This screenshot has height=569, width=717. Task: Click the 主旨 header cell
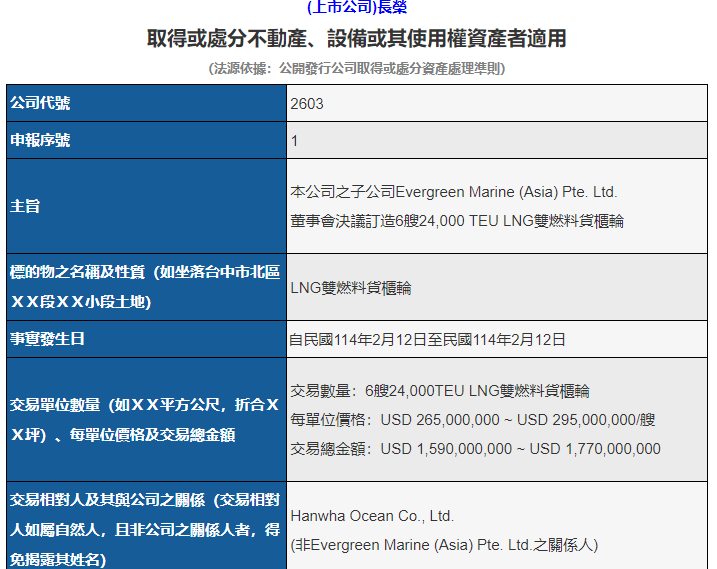pyautogui.click(x=146, y=206)
